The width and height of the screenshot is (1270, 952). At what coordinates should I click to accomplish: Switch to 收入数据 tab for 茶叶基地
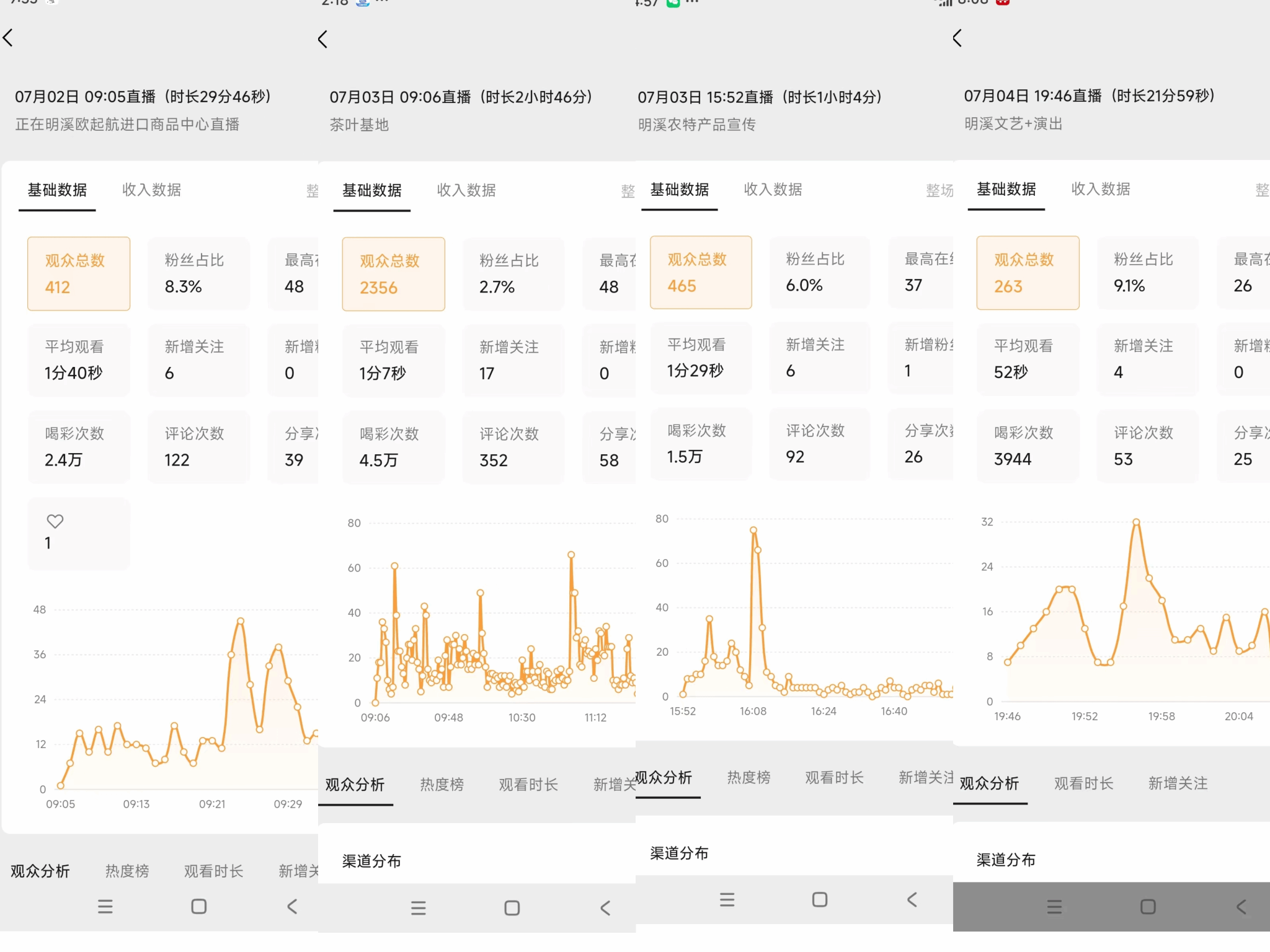pos(466,190)
